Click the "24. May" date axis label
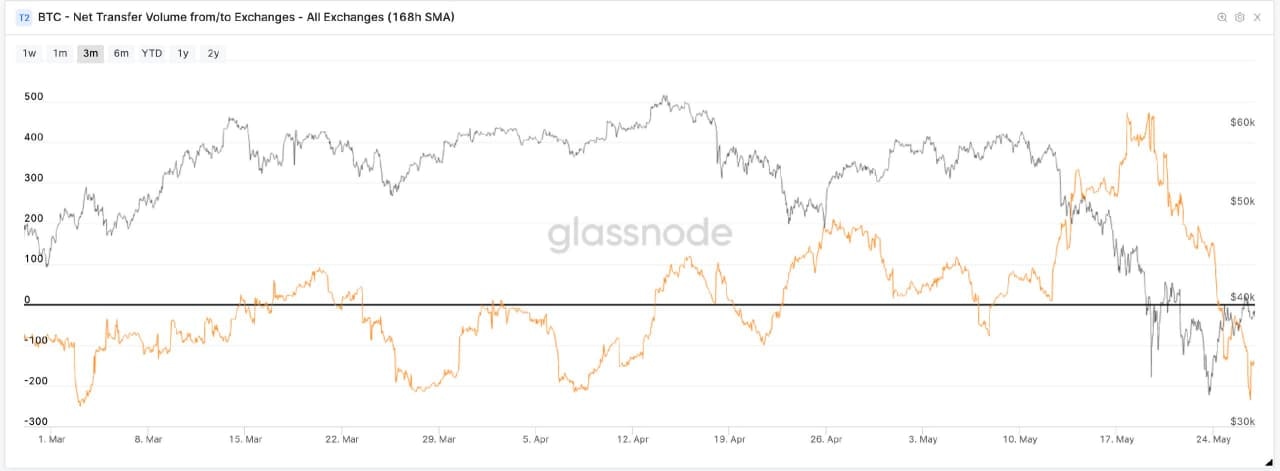The image size is (1280, 471). point(1214,439)
